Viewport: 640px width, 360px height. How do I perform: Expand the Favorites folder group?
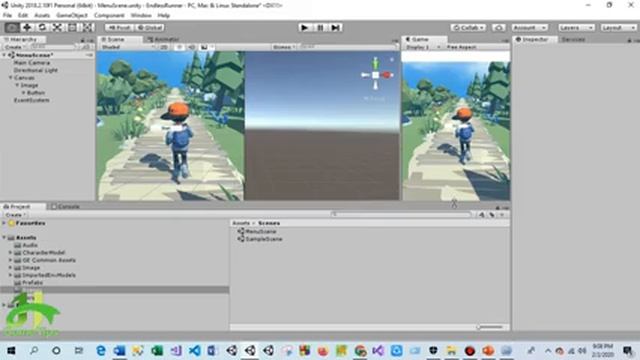[x=4, y=223]
